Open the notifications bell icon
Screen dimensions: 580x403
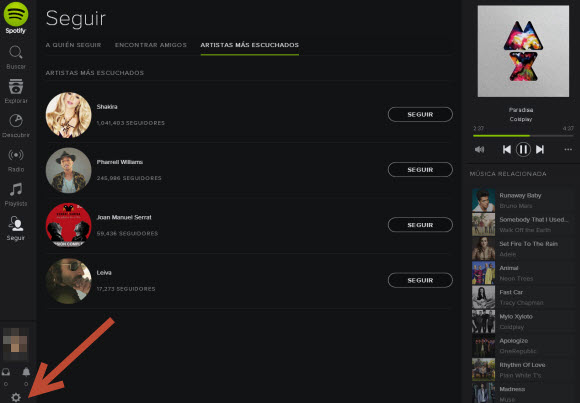tap(26, 372)
